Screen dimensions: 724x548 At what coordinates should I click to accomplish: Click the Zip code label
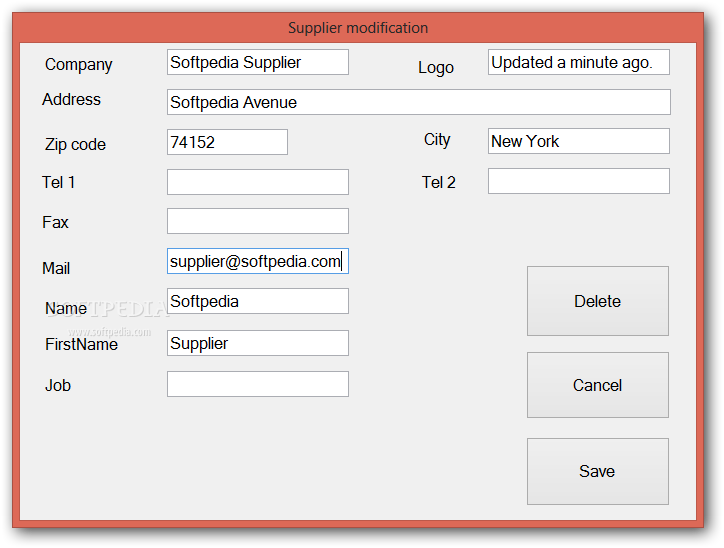pos(75,145)
